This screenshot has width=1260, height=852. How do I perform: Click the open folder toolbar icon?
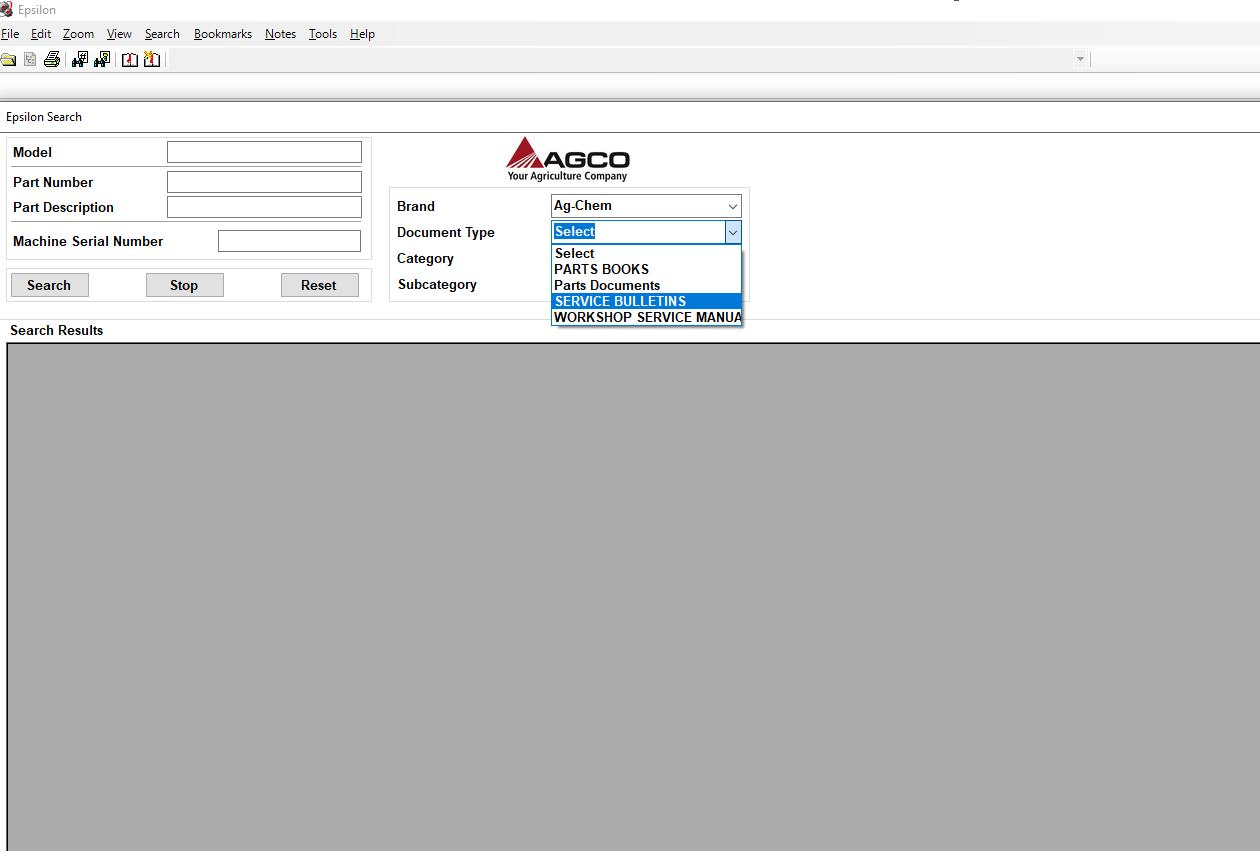[8, 60]
